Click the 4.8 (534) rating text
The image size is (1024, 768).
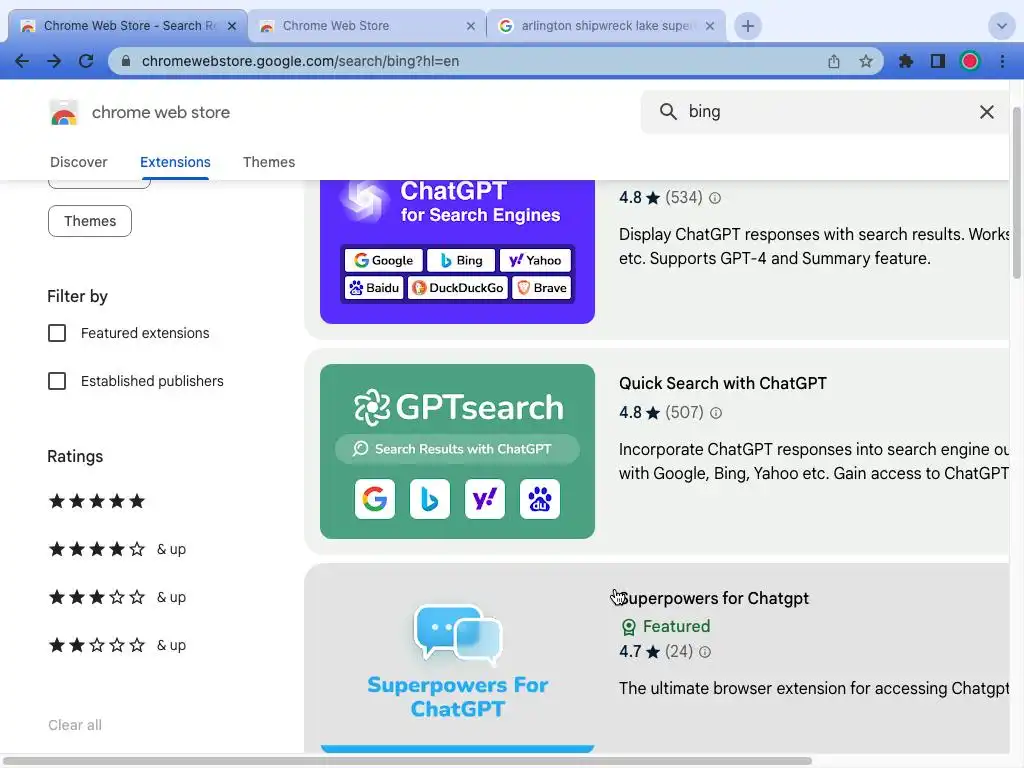(x=660, y=198)
